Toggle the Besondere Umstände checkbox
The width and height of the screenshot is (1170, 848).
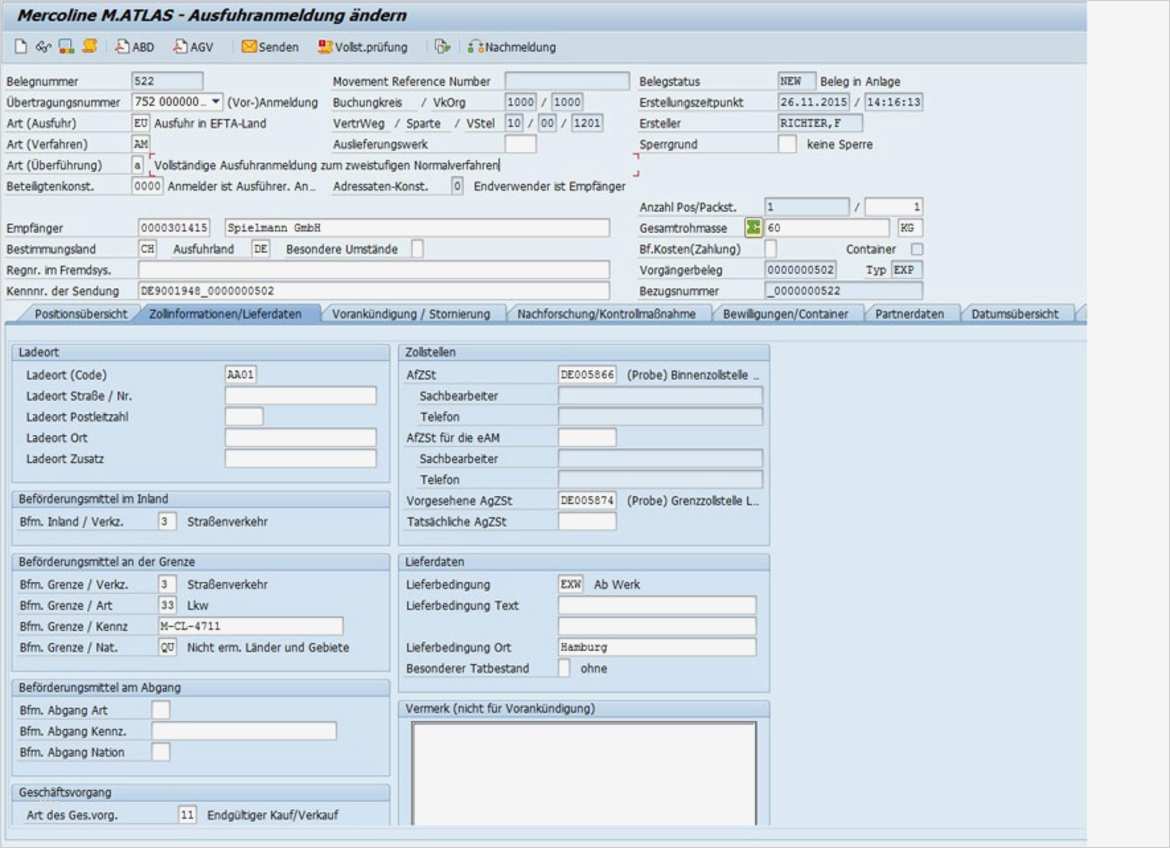tap(418, 249)
